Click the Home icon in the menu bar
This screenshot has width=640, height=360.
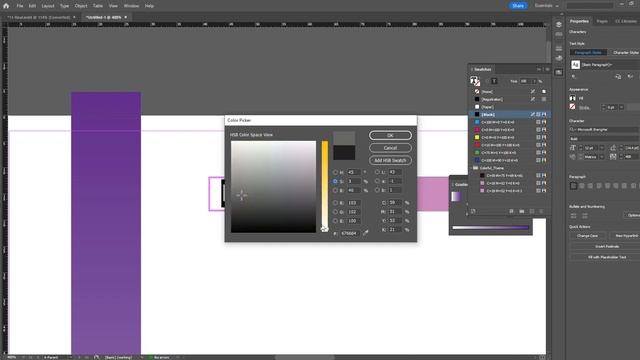(6, 6)
